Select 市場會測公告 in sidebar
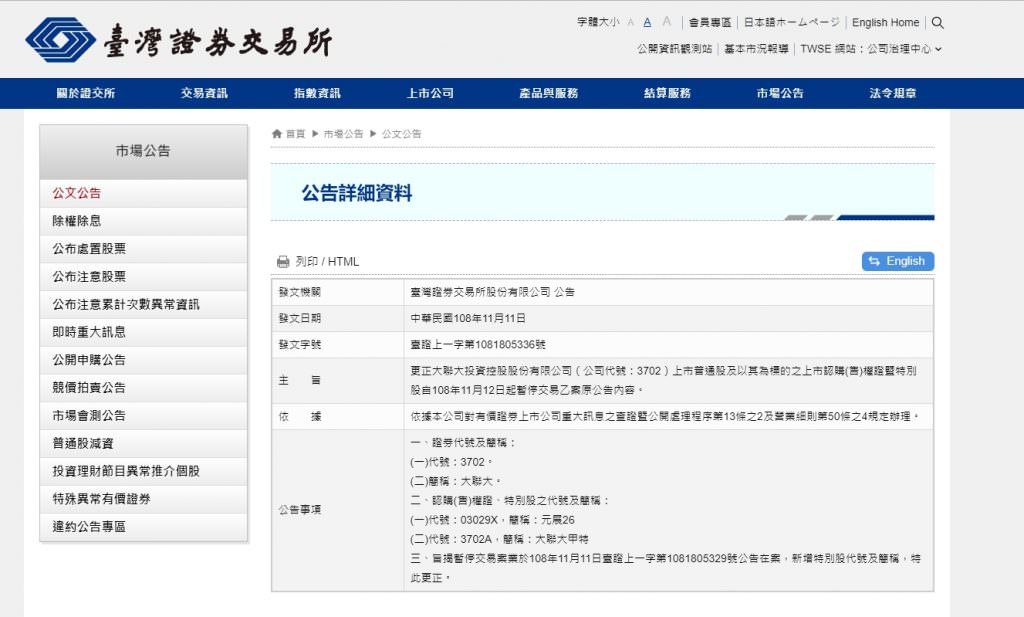Image resolution: width=1024 pixels, height=617 pixels. coord(144,415)
